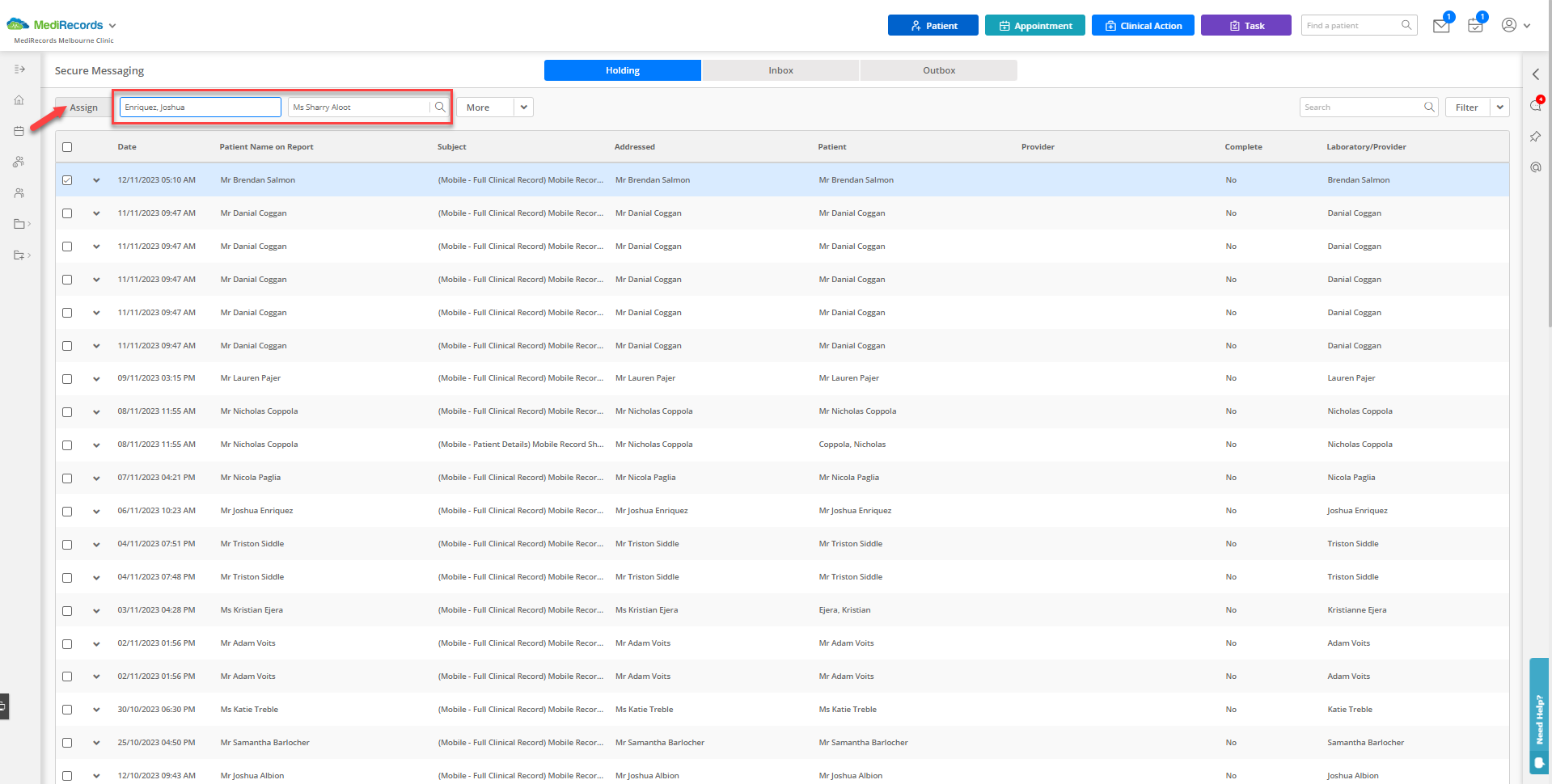Expand the Brendan Salmon row chevron

(96, 180)
